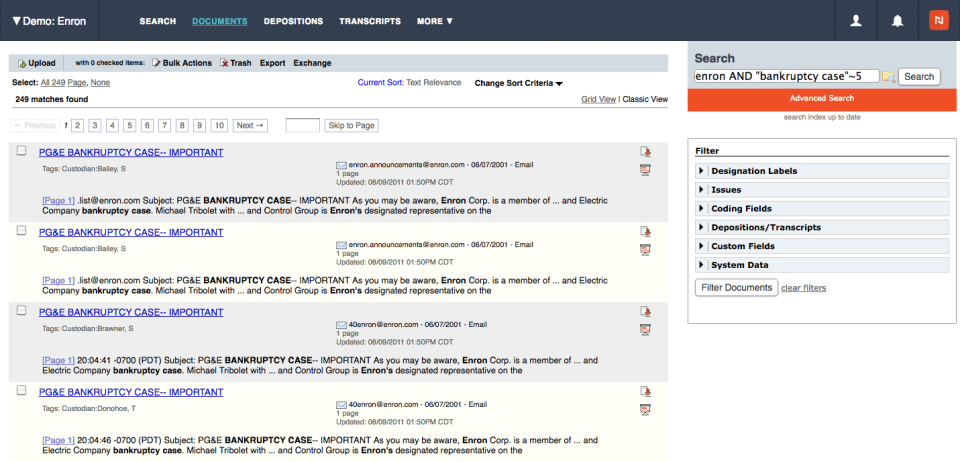
Task: Open the MORE menu
Action: pos(435,21)
